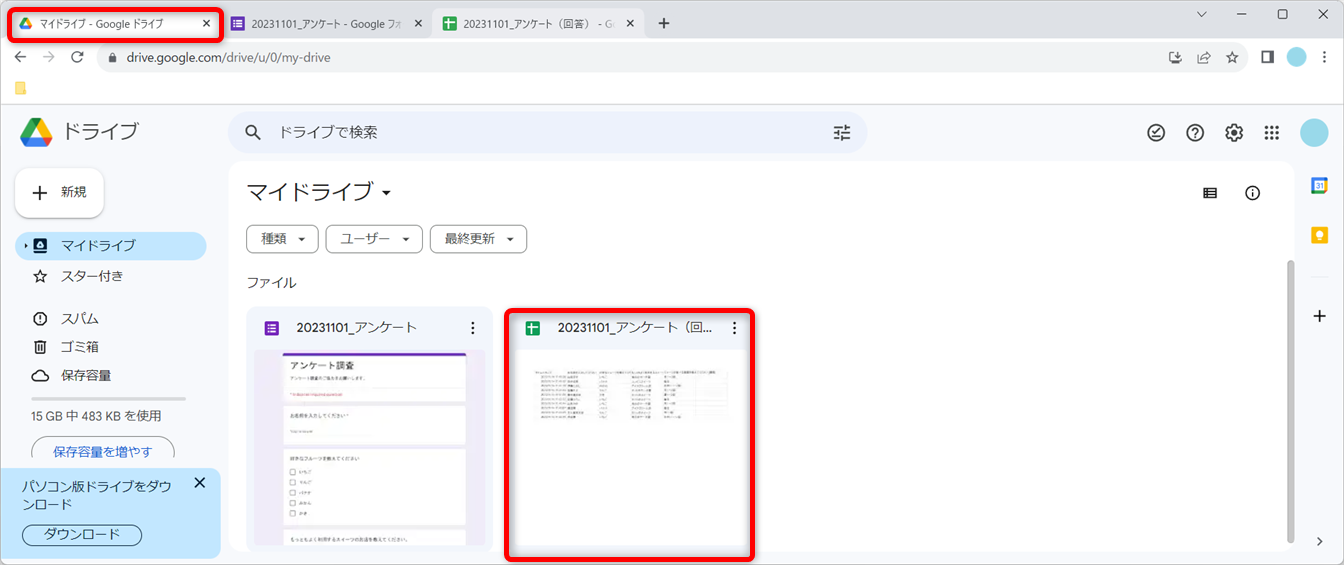The image size is (1344, 565).
Task: Bookmark this page with star icon
Action: [x=1232, y=57]
